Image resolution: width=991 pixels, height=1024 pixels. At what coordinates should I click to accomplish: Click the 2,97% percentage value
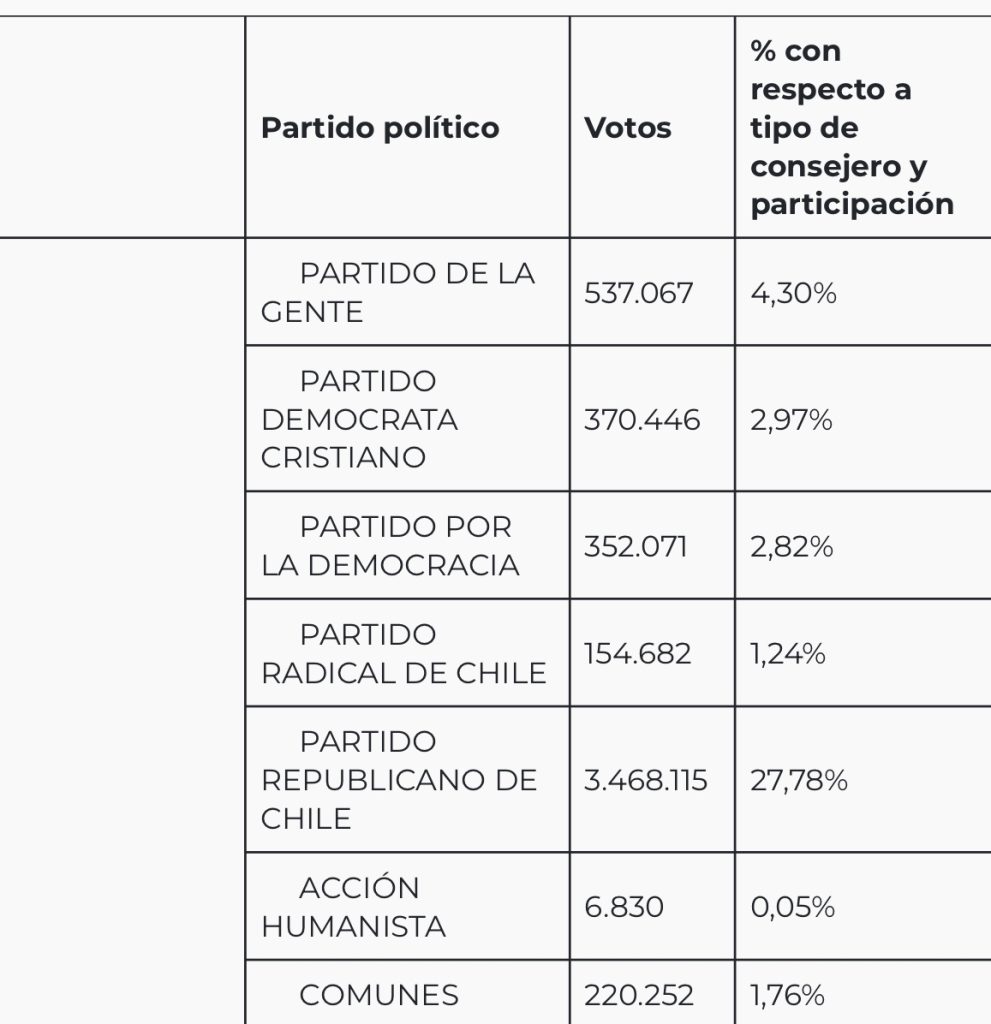coord(791,419)
